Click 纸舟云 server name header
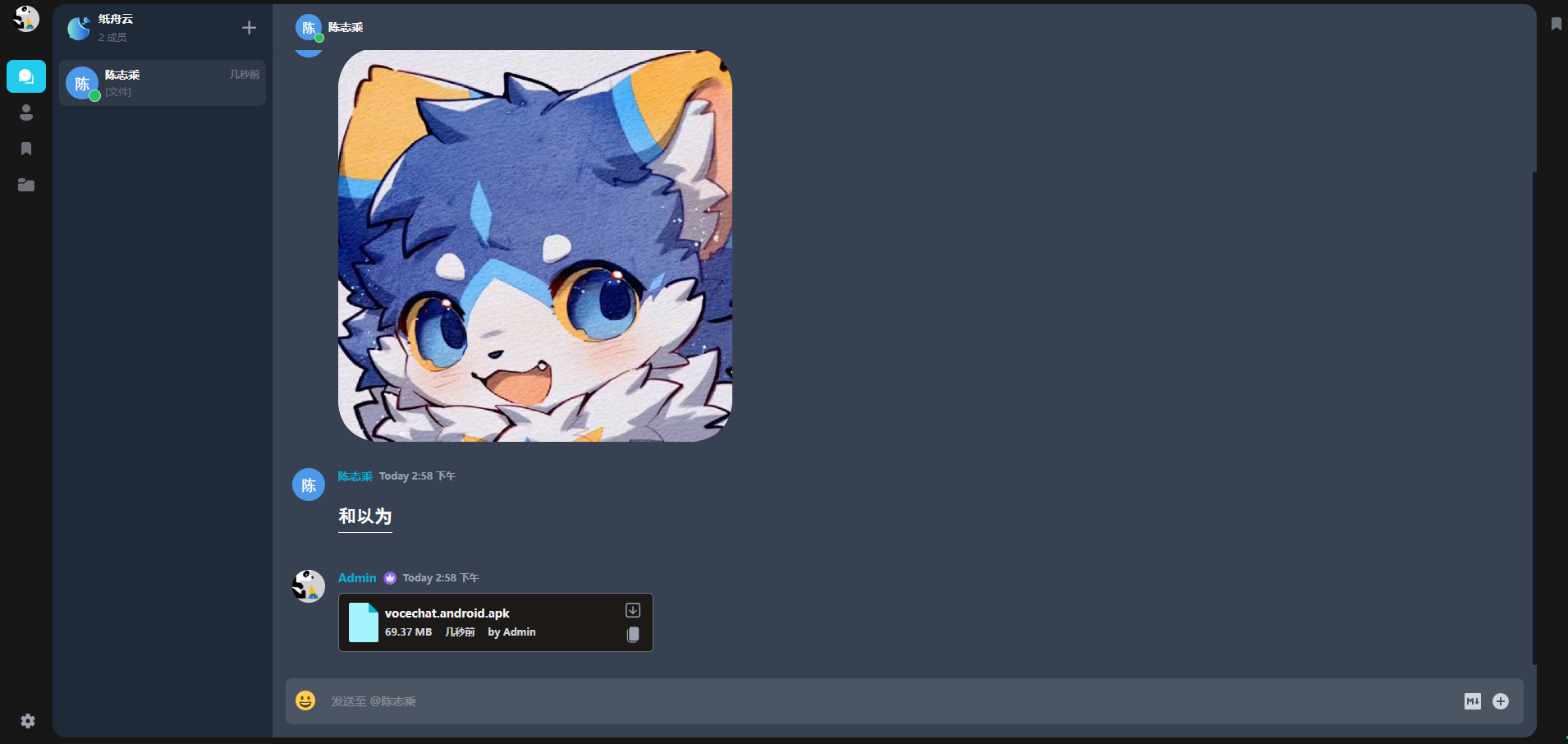This screenshot has height=744, width=1568. 116,19
